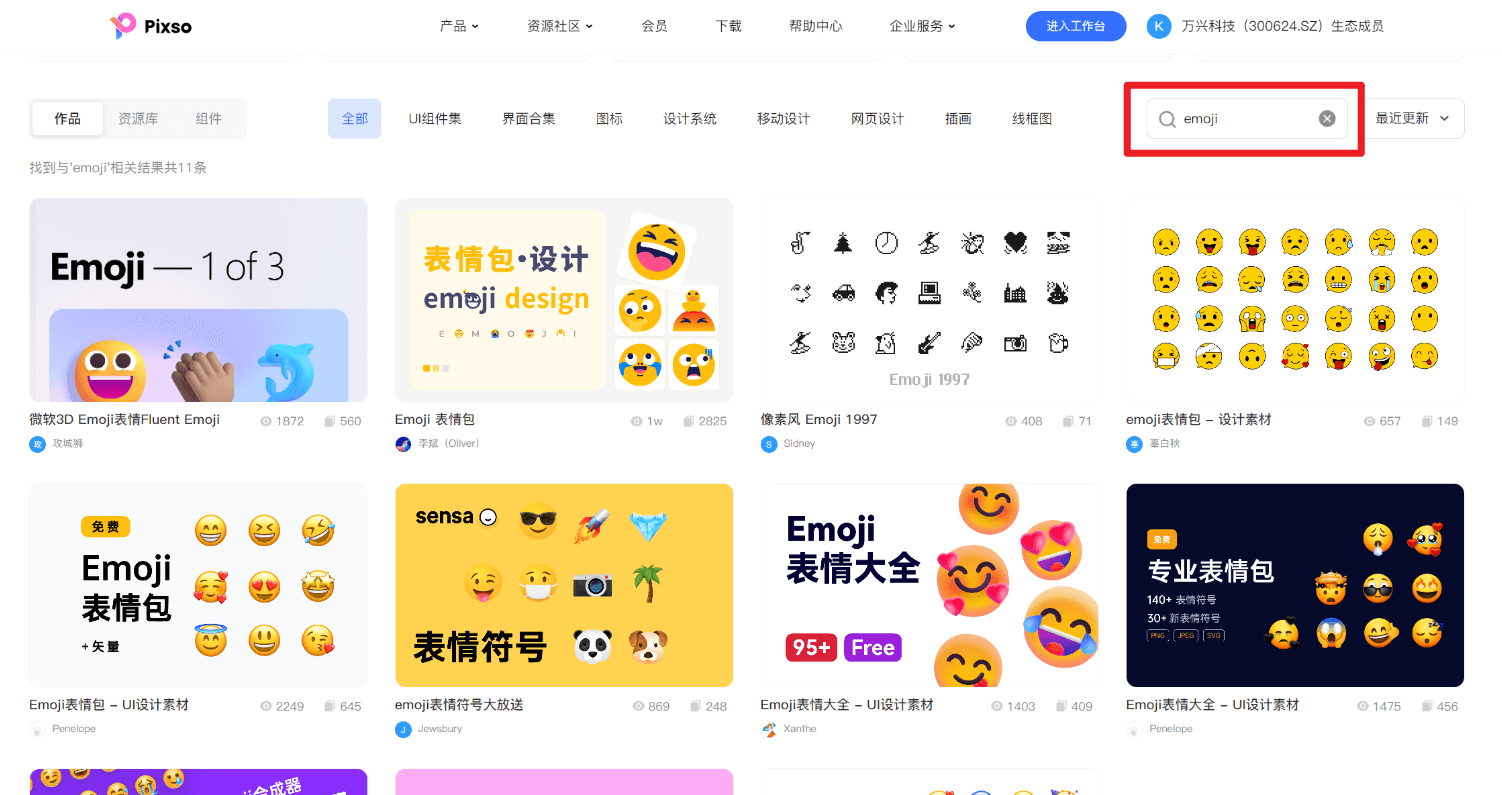
Task: Open the 企业服务 dropdown menu
Action: pos(922,26)
